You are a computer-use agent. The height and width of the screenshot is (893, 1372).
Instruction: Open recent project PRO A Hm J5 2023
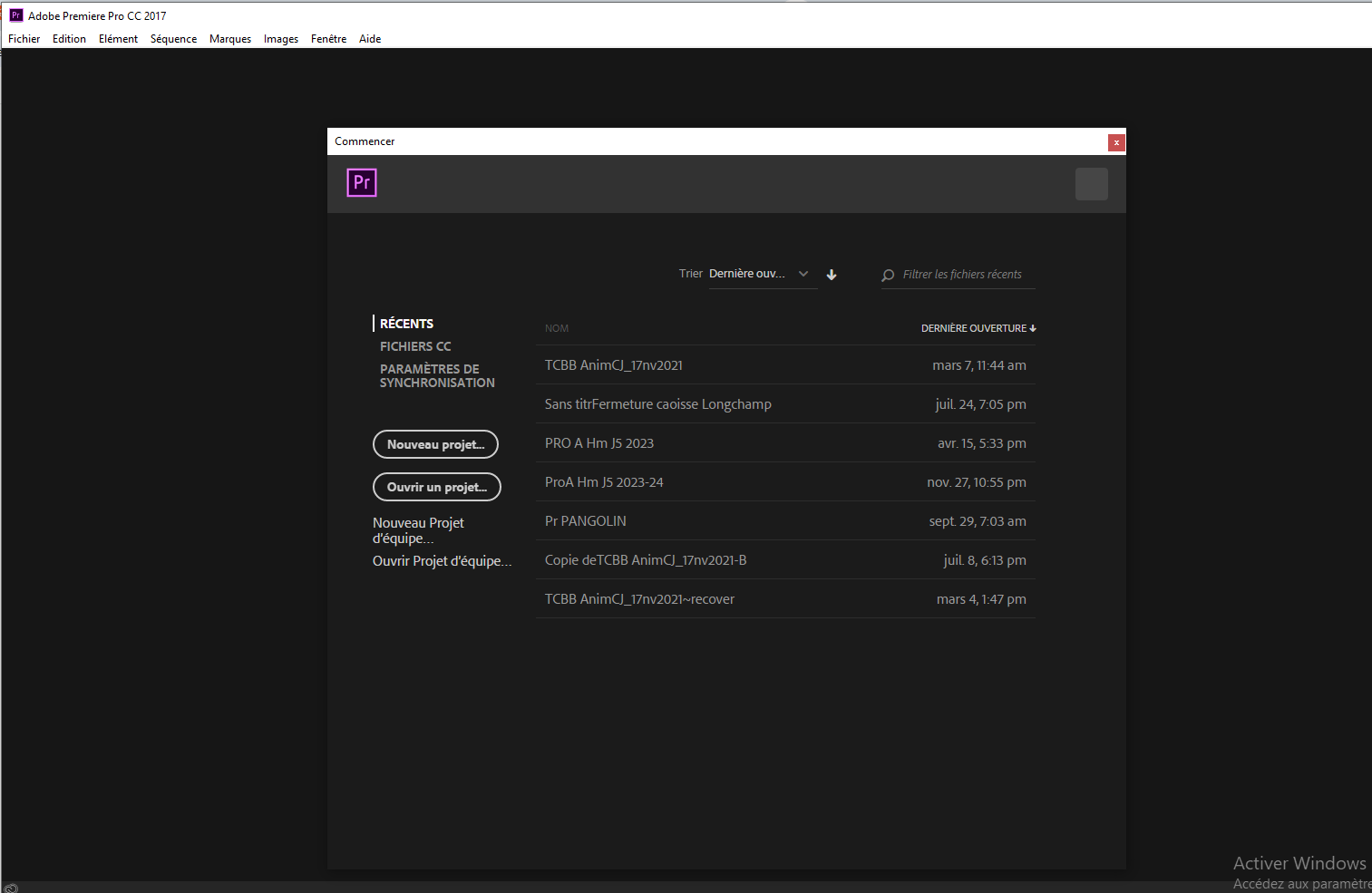click(785, 443)
